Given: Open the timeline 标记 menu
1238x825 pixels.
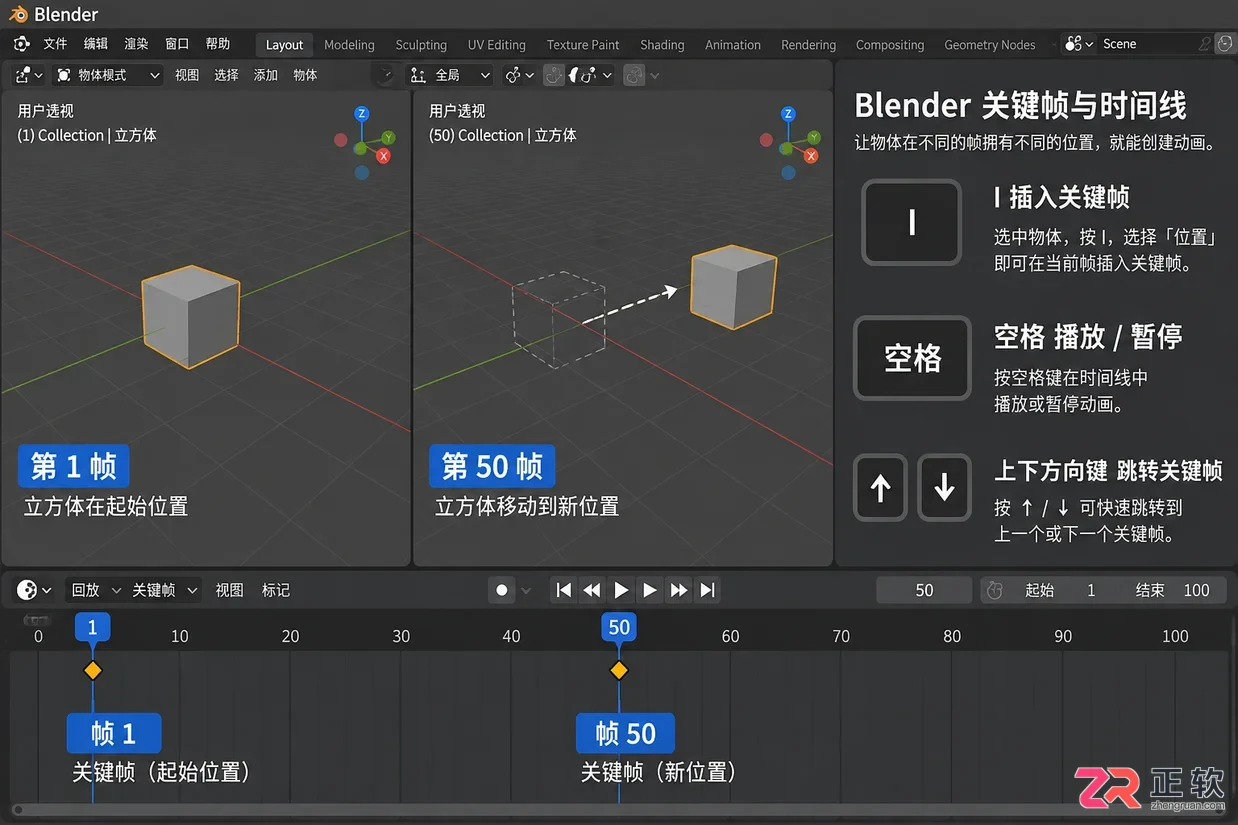Looking at the screenshot, I should coord(276,590).
